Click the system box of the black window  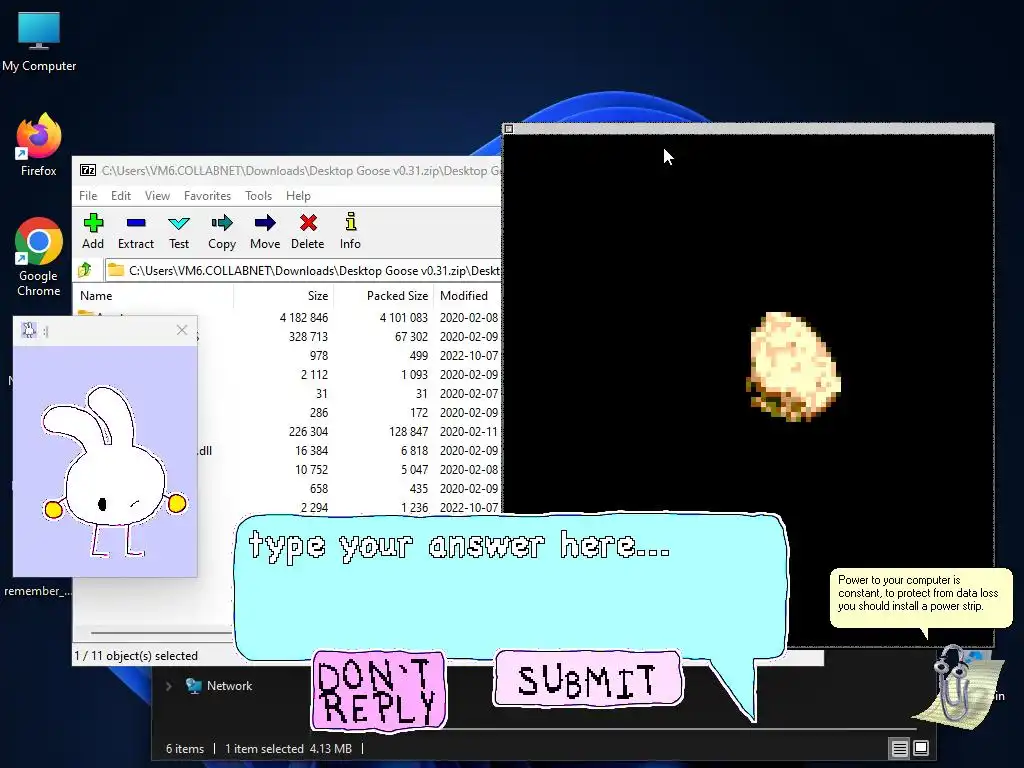pyautogui.click(x=509, y=129)
